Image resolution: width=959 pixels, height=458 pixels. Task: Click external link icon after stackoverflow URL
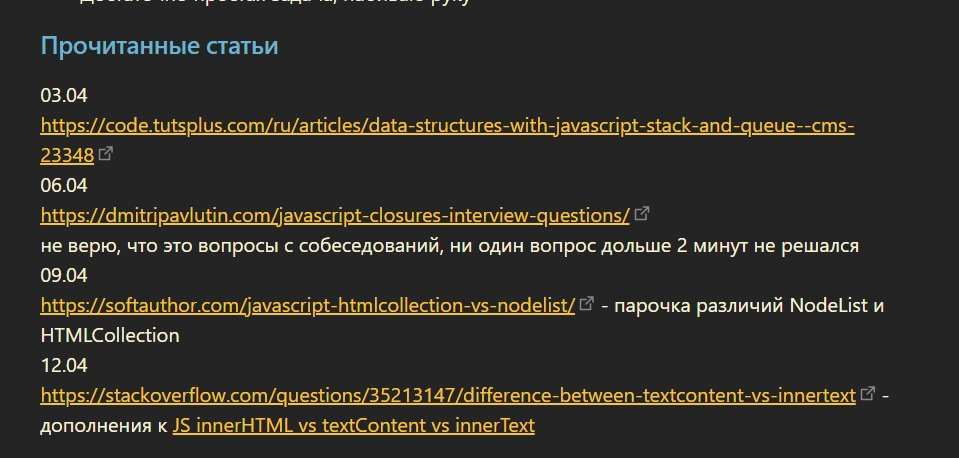click(868, 394)
